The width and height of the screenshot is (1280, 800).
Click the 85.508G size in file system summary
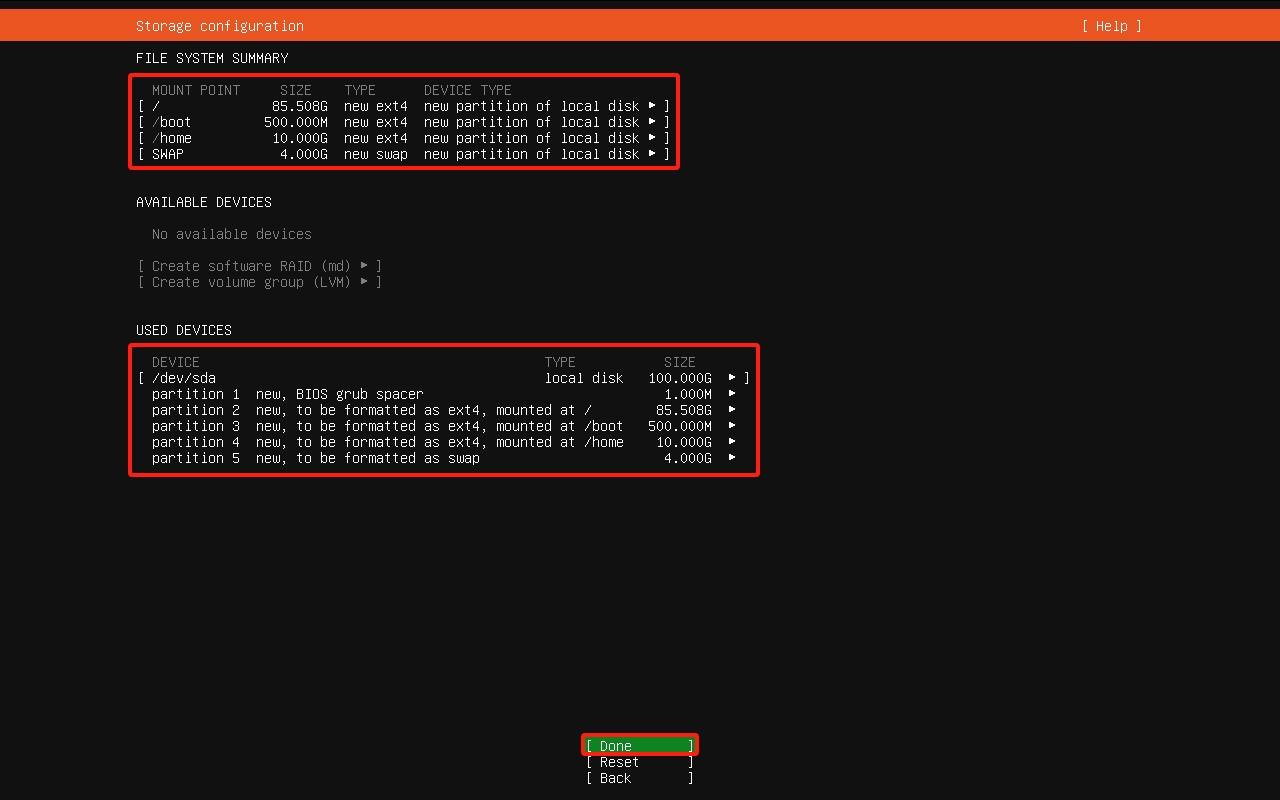pyautogui.click(x=300, y=106)
